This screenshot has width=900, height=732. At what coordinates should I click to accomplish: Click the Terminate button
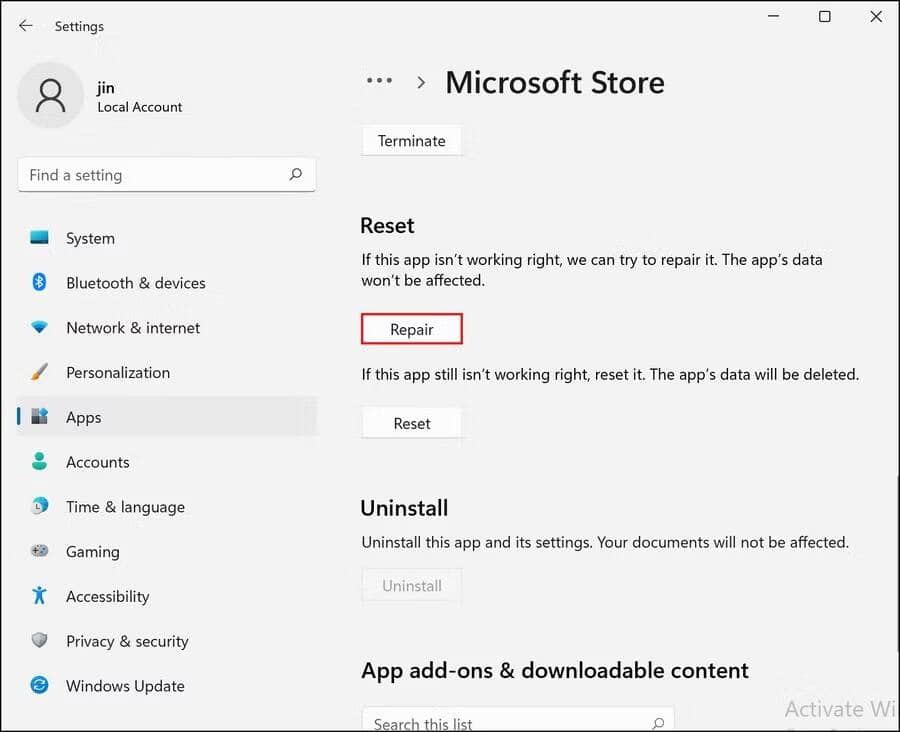412,141
